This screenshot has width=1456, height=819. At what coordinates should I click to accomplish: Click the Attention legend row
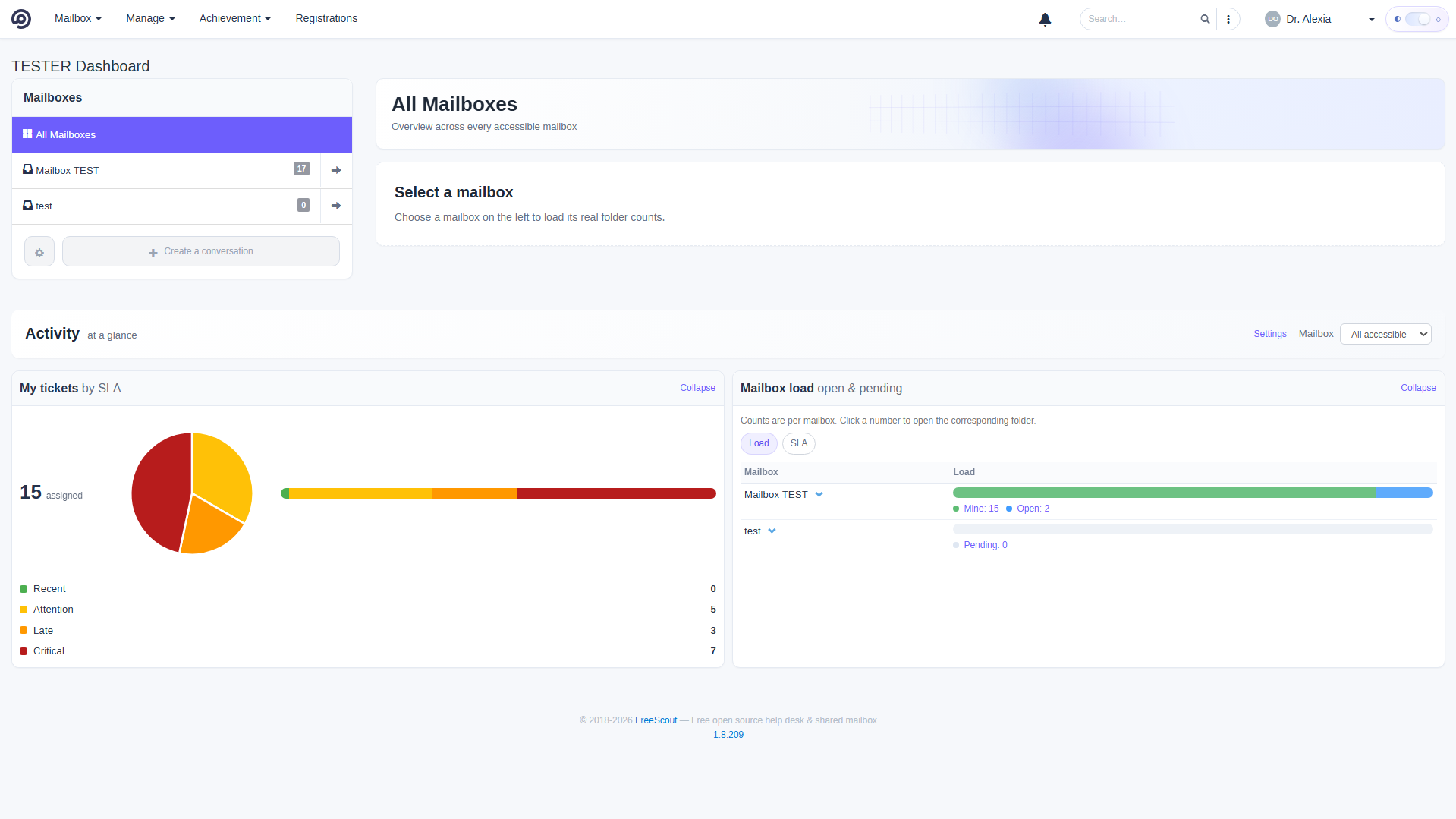tap(368, 610)
